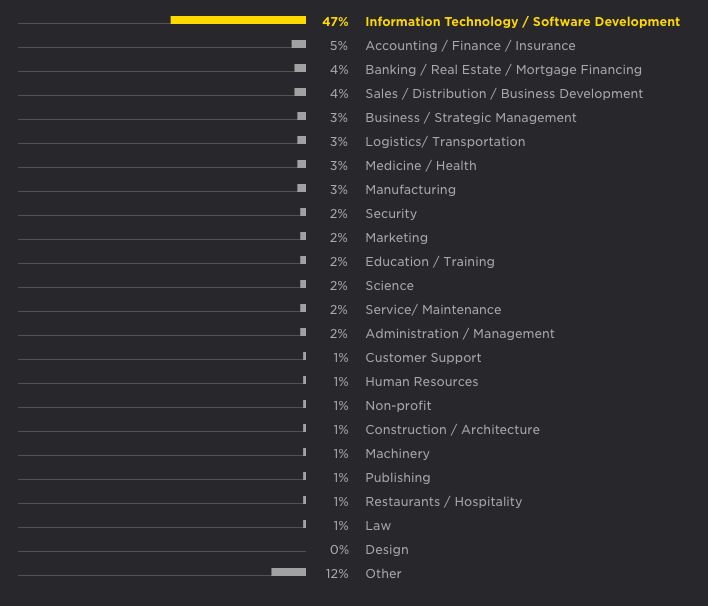Click the gray bar for Other
708x606 pixels.
tap(288, 572)
